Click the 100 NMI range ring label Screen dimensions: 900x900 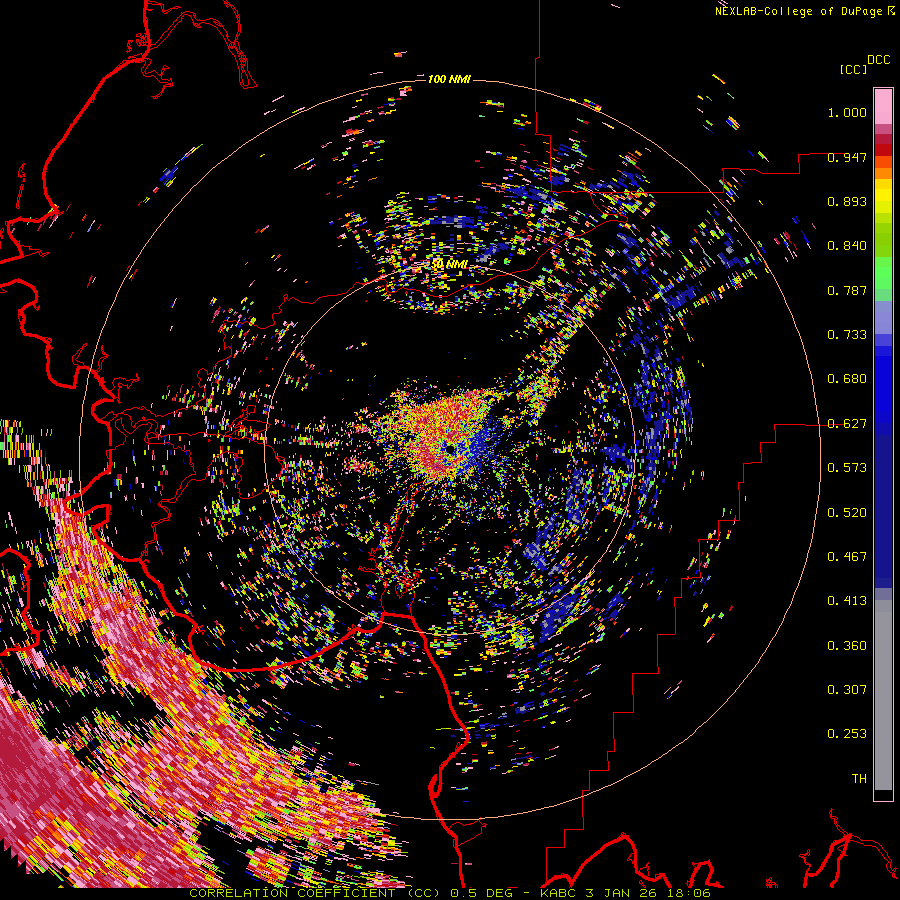[x=449, y=79]
